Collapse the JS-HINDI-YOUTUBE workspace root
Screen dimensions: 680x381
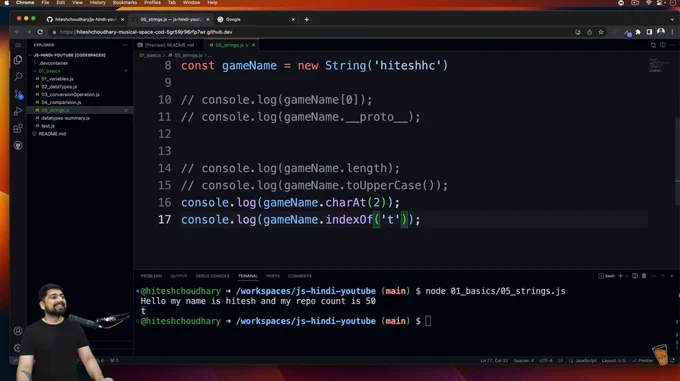coord(69,55)
